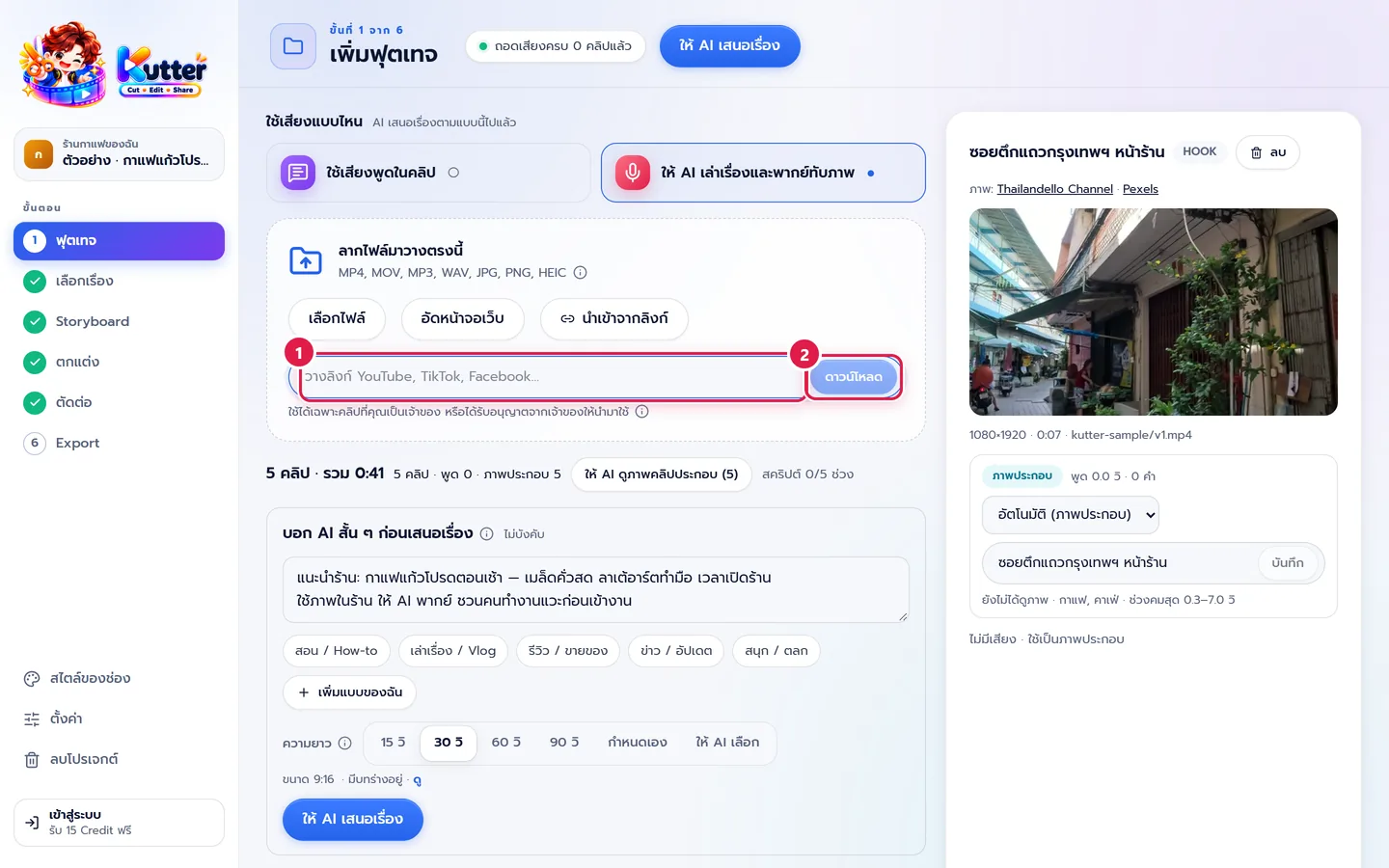1389x868 pixels.
Task: Toggle the รีวิว / ขายของ style chip
Action: click(x=568, y=651)
